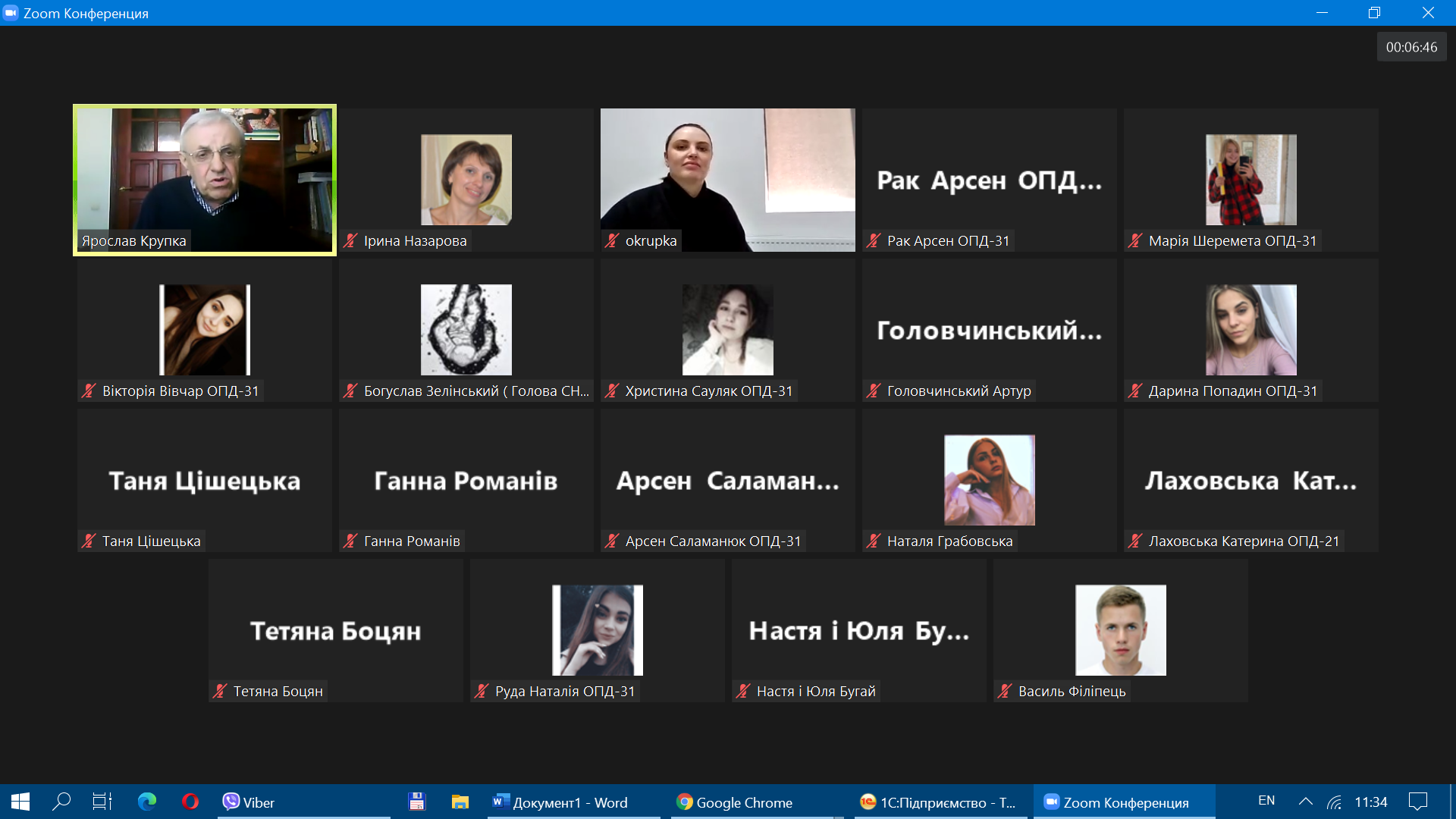Switch to Google Chrome taskbar window
The height and width of the screenshot is (819, 1456).
click(x=757, y=802)
